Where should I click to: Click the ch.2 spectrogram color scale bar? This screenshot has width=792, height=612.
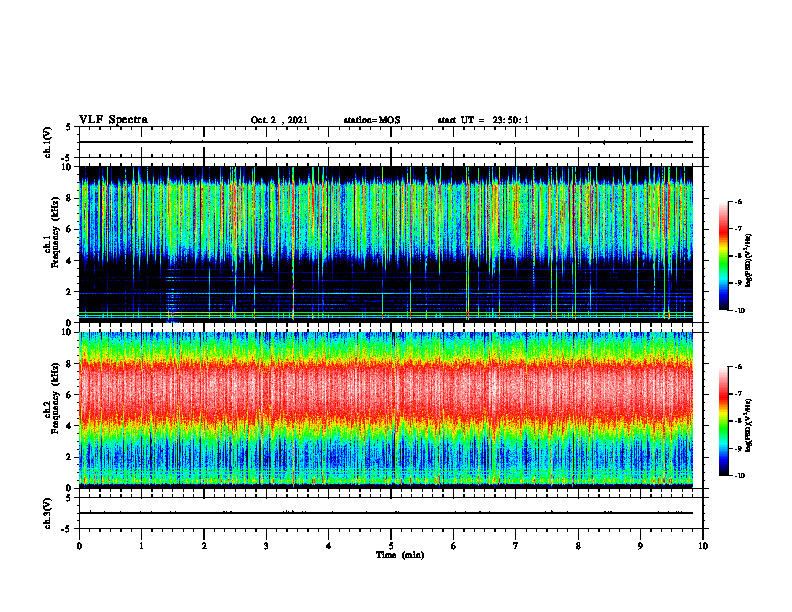(724, 421)
